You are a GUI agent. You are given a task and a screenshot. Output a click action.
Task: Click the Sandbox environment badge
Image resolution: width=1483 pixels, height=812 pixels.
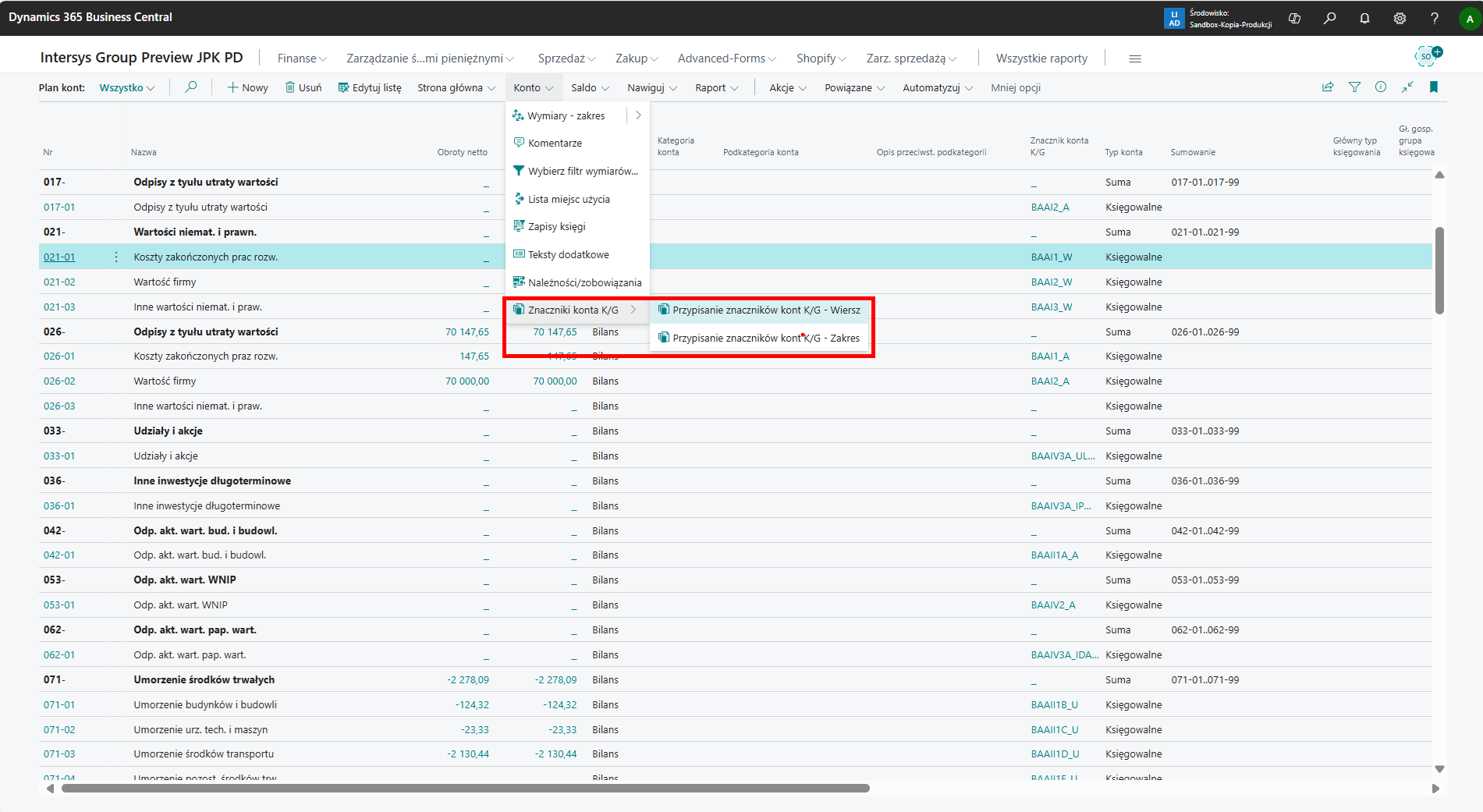1218,18
